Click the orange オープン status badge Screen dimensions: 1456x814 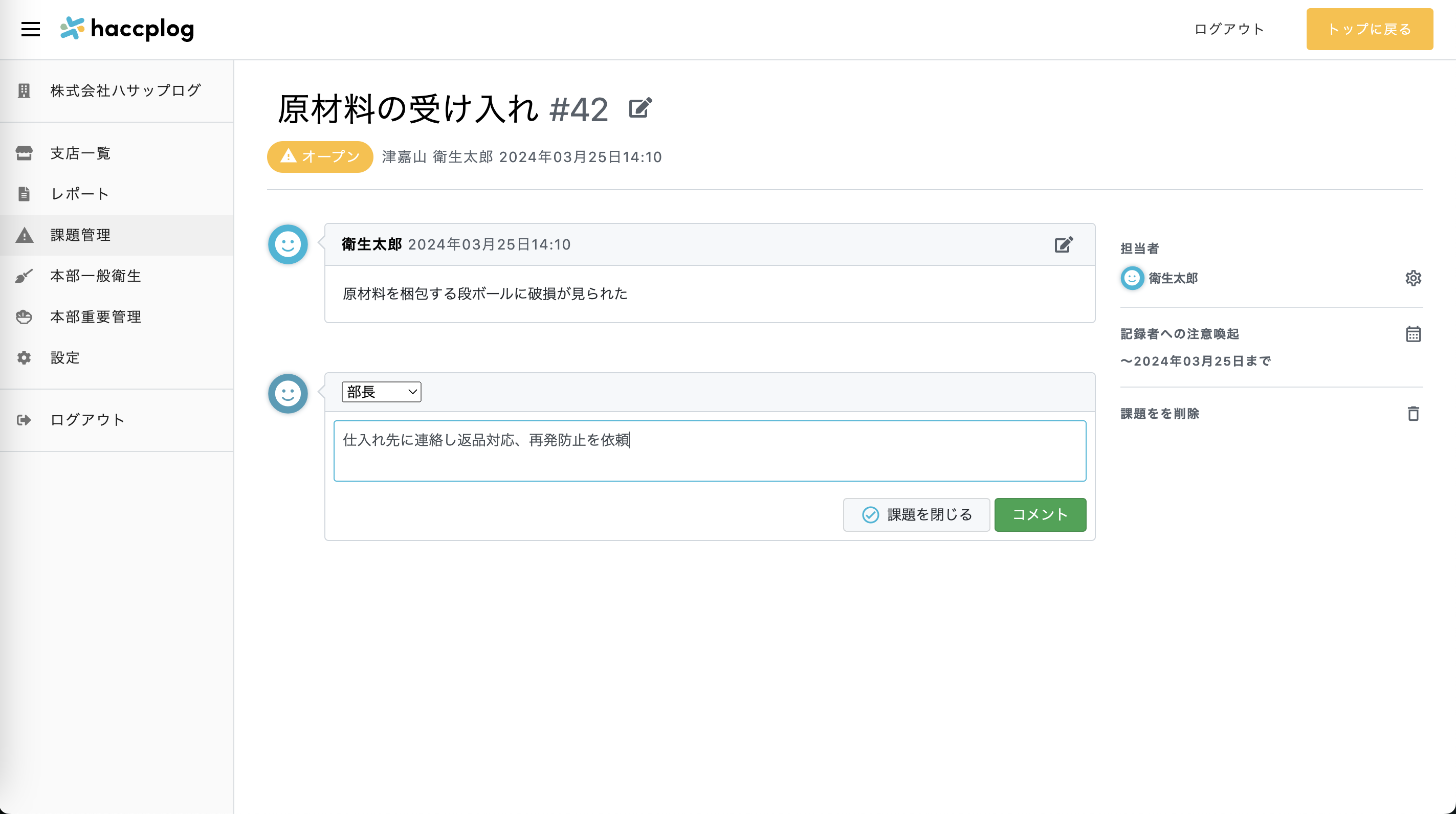320,156
